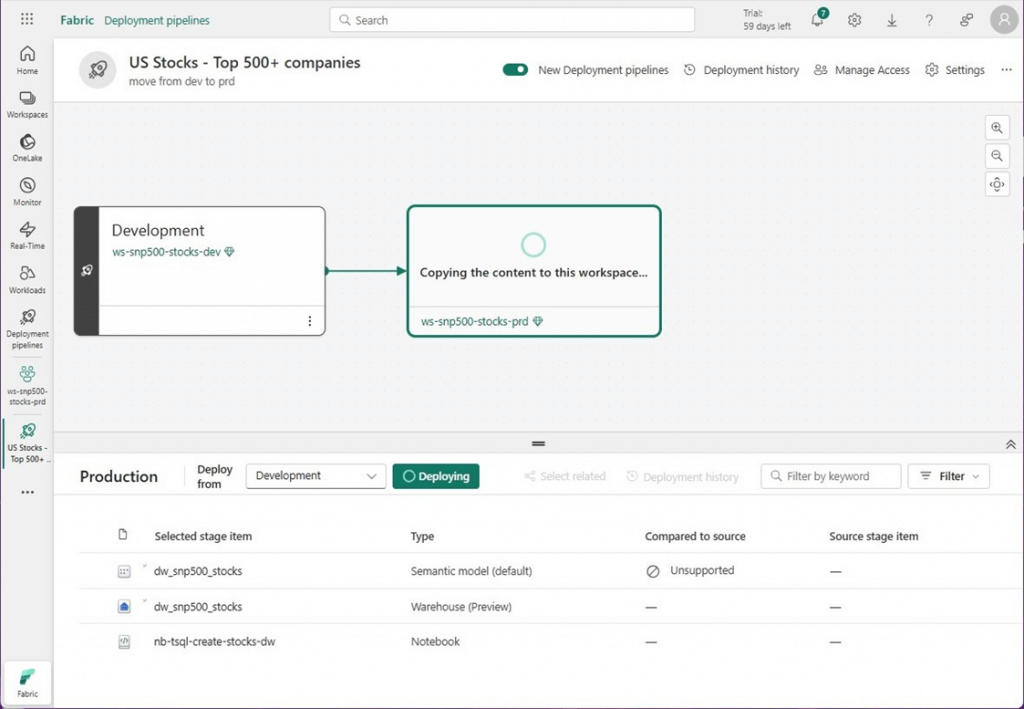
Task: Select dw_snp500_stocks Semantic model row
Action: tap(549, 571)
